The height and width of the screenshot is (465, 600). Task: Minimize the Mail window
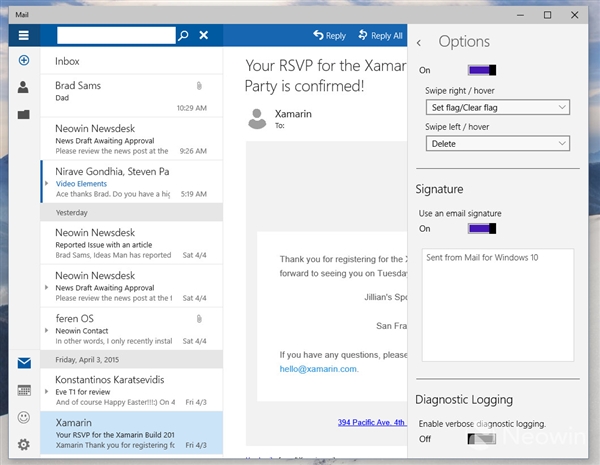click(520, 15)
